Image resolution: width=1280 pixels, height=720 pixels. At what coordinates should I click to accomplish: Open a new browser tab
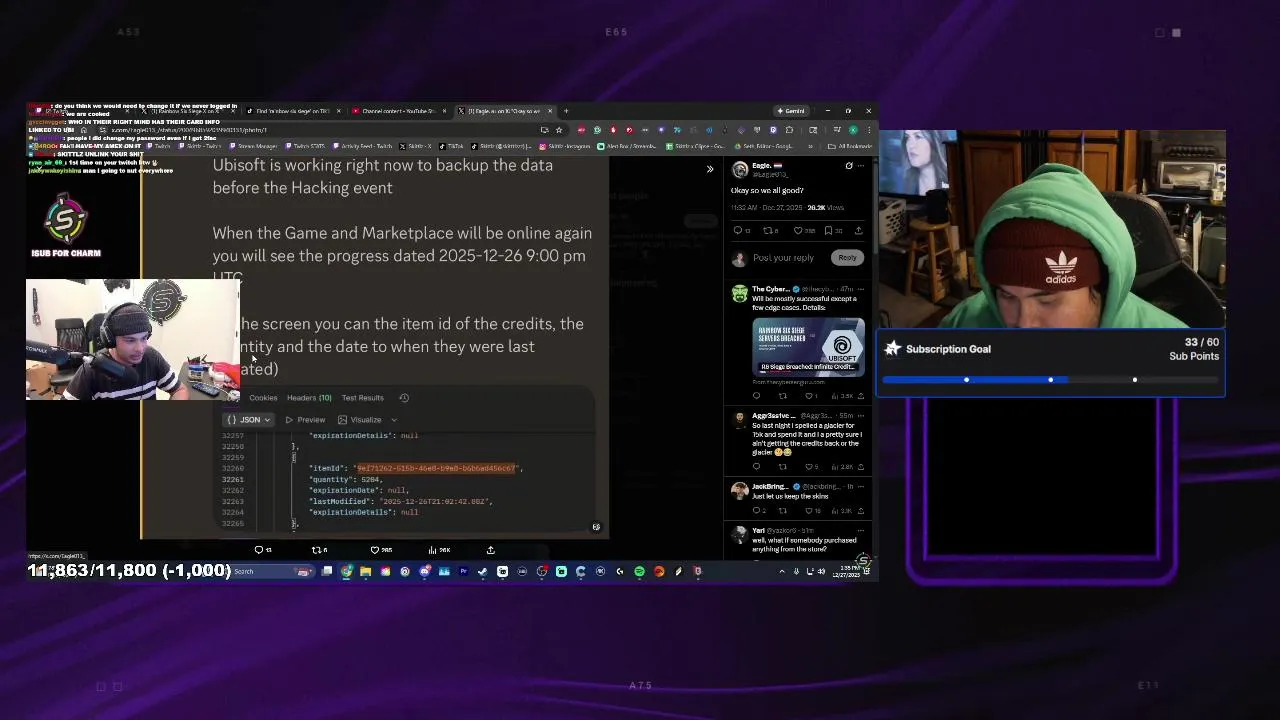point(566,111)
